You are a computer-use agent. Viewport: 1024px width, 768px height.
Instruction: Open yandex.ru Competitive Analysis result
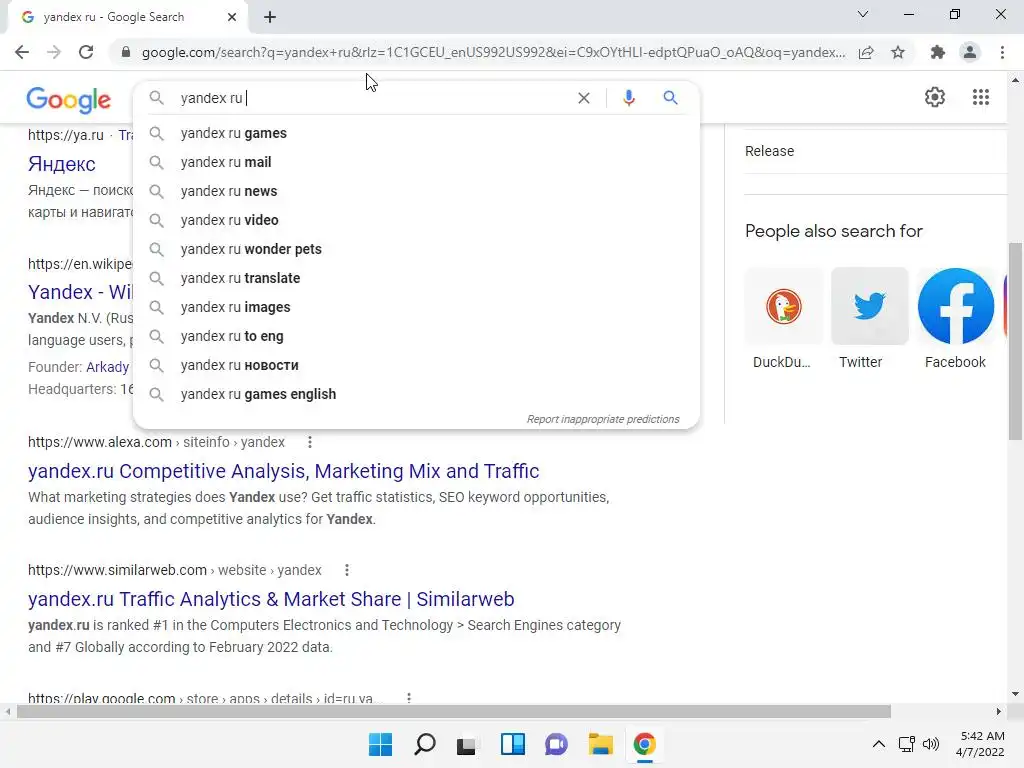(x=283, y=471)
